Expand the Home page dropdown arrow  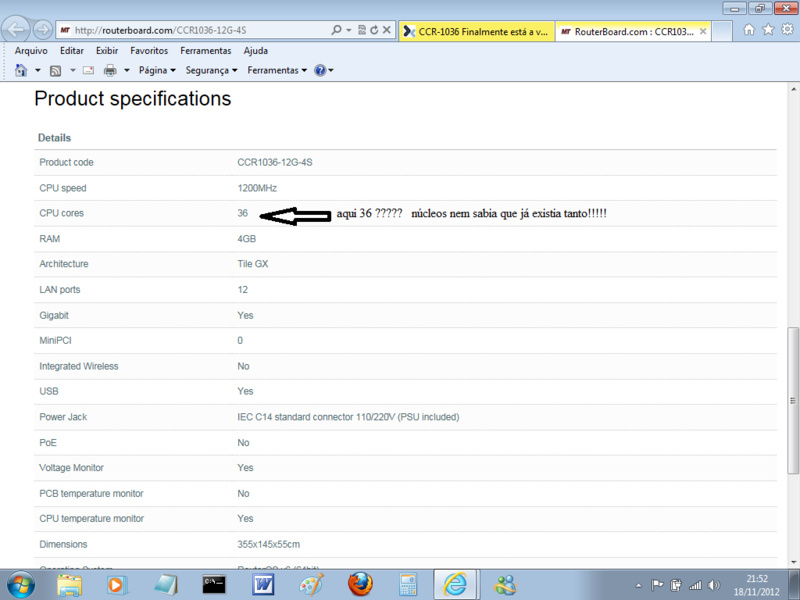coord(37,70)
